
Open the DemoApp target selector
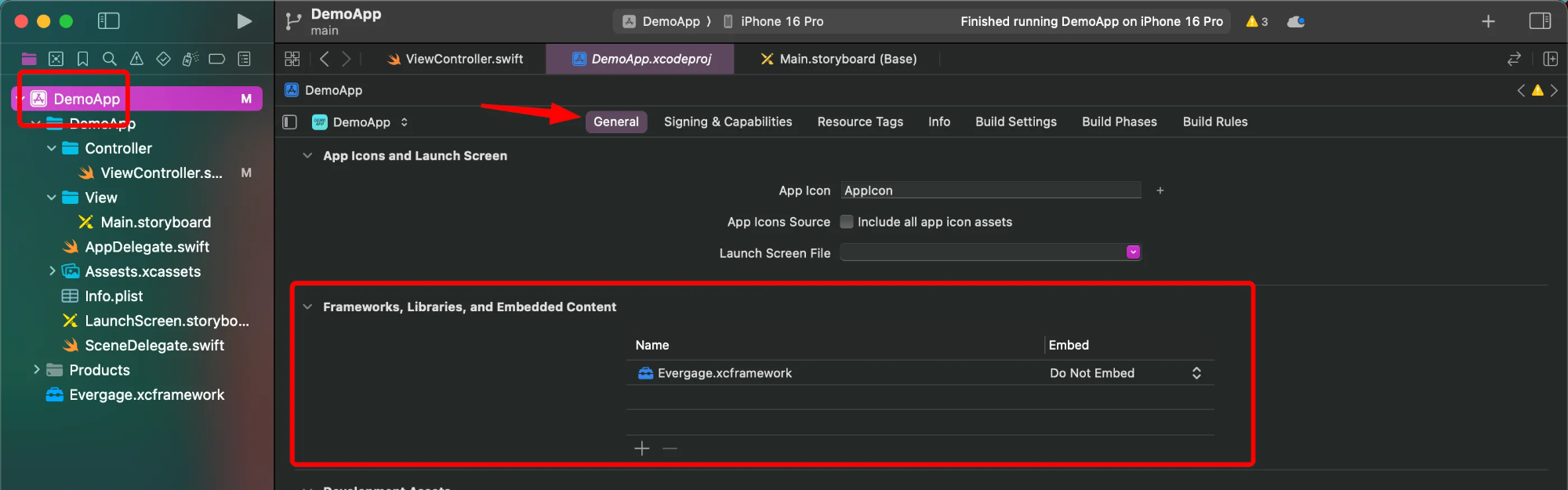[361, 122]
